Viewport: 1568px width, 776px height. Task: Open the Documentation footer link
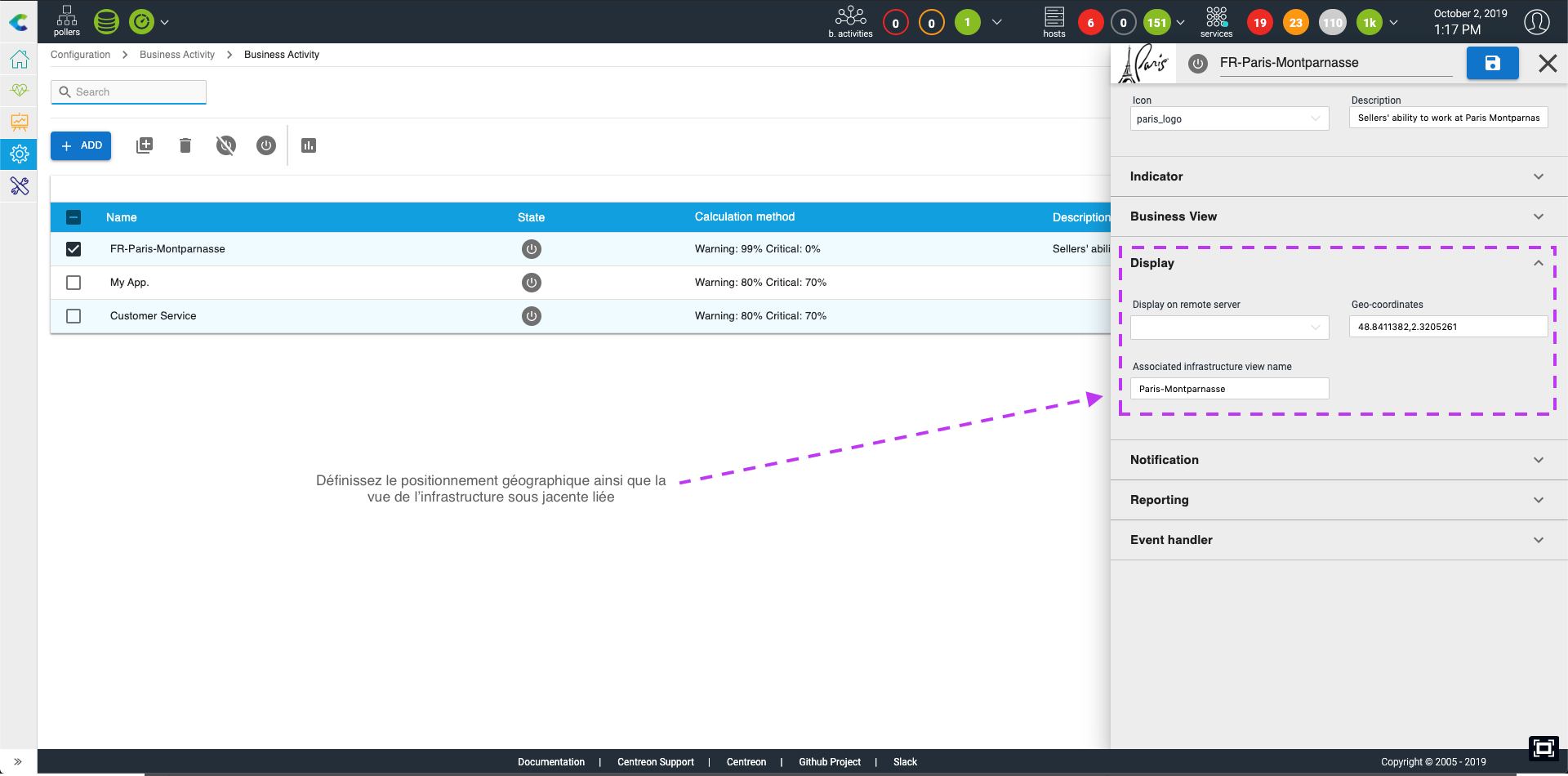pyautogui.click(x=551, y=762)
